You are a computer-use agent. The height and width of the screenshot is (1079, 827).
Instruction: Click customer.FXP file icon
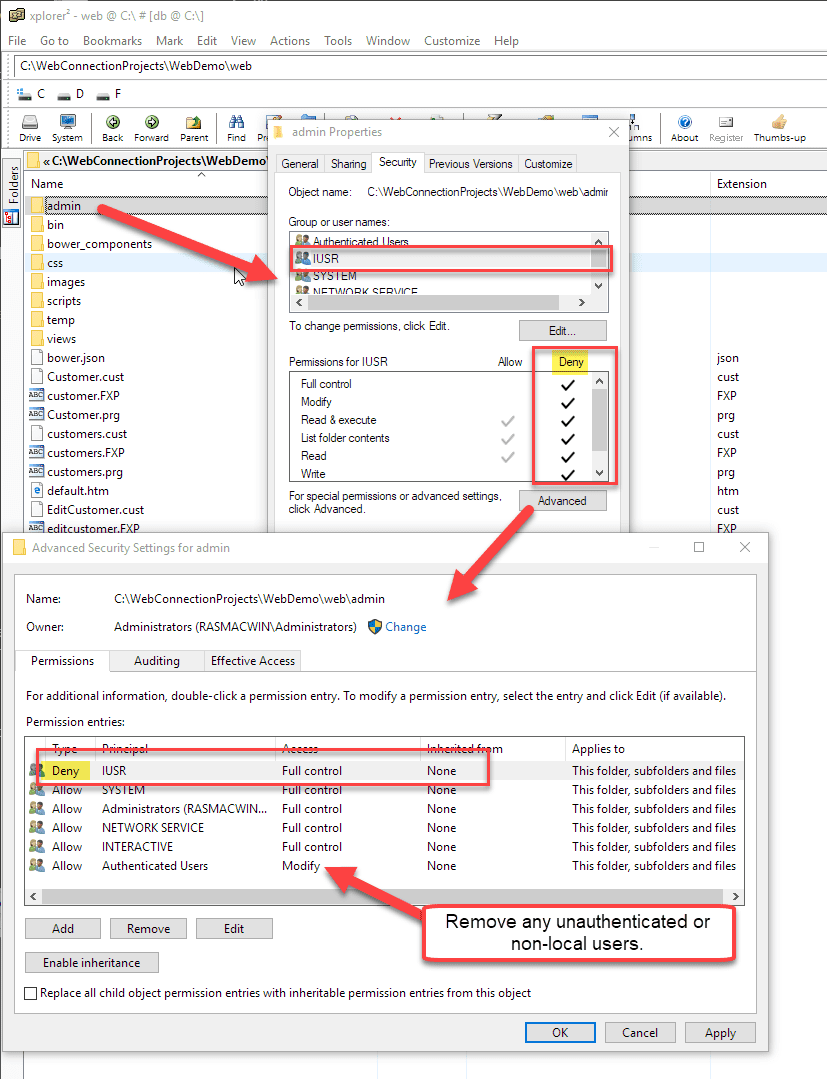coord(36,396)
